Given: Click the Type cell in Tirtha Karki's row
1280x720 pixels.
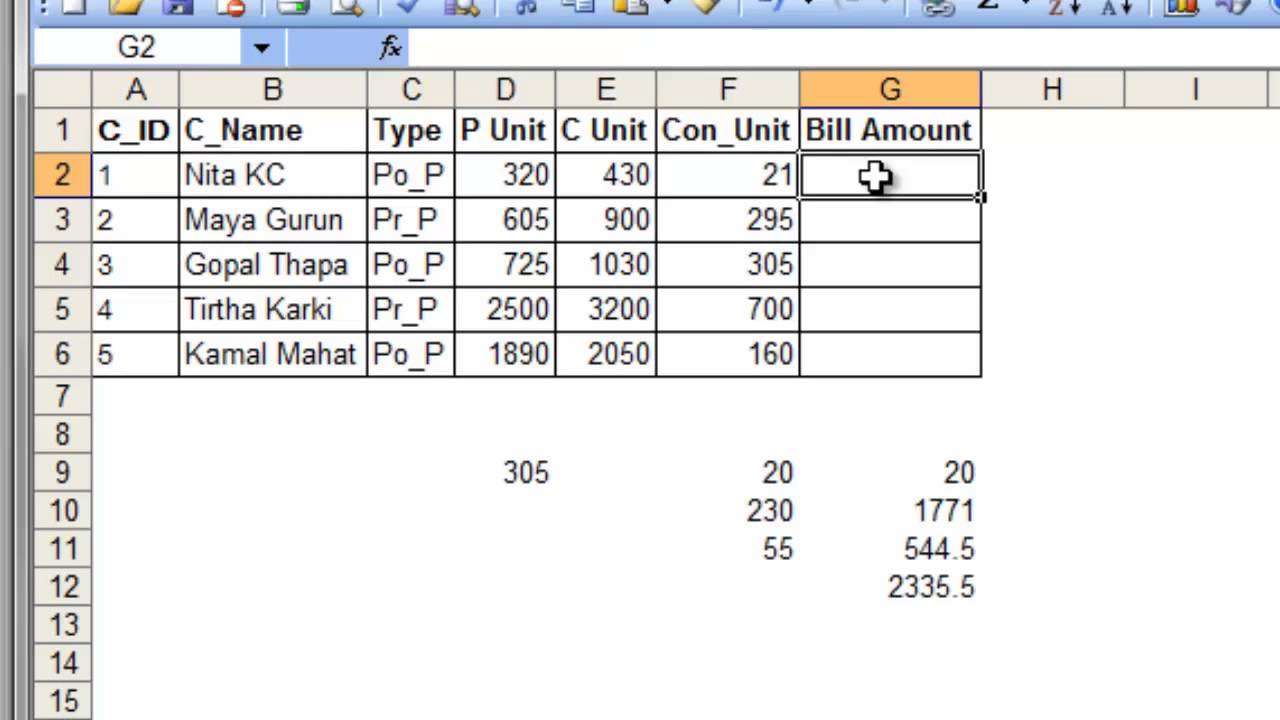Looking at the screenshot, I should coord(411,310).
